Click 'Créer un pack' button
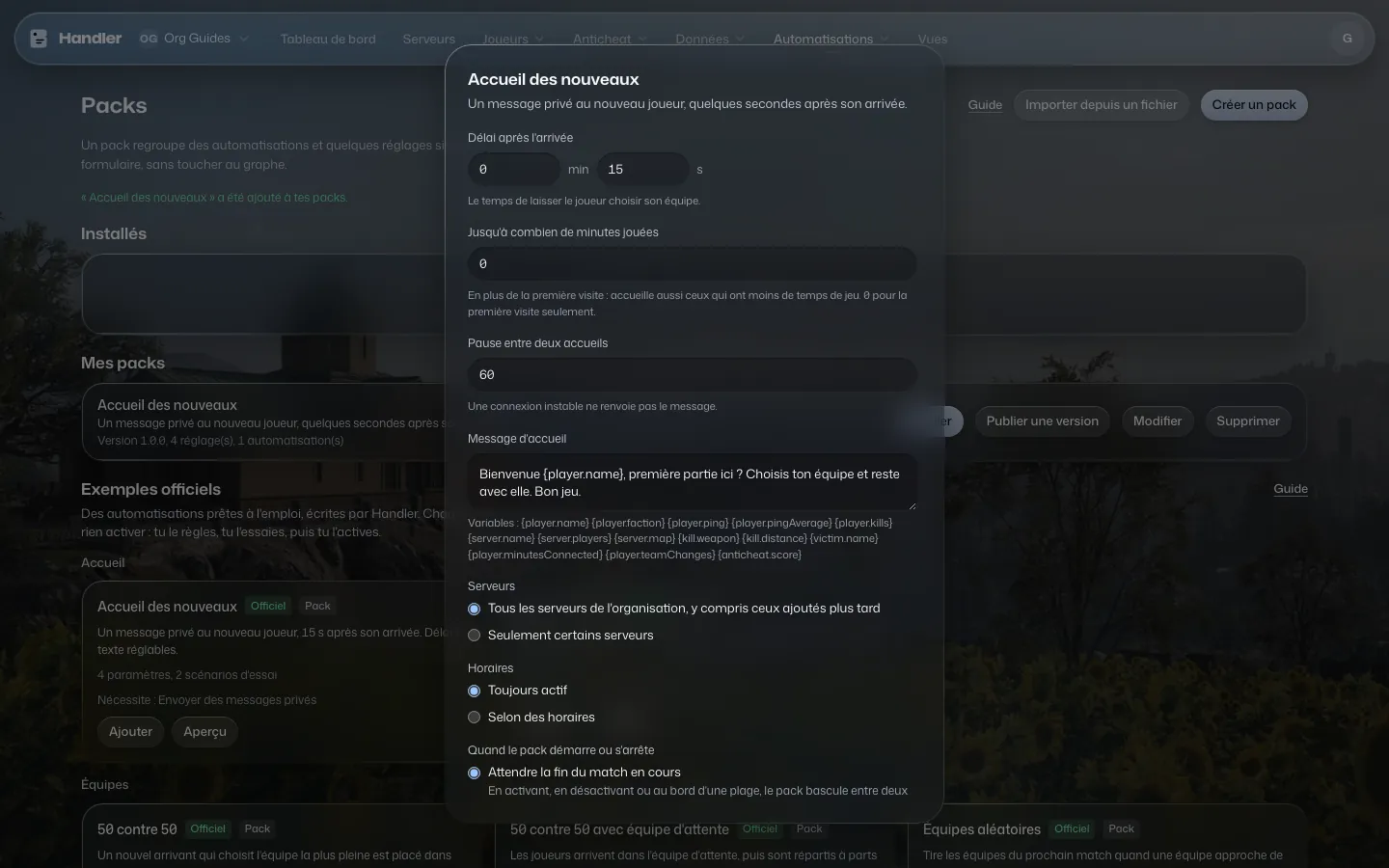The width and height of the screenshot is (1389, 868). coord(1254,105)
